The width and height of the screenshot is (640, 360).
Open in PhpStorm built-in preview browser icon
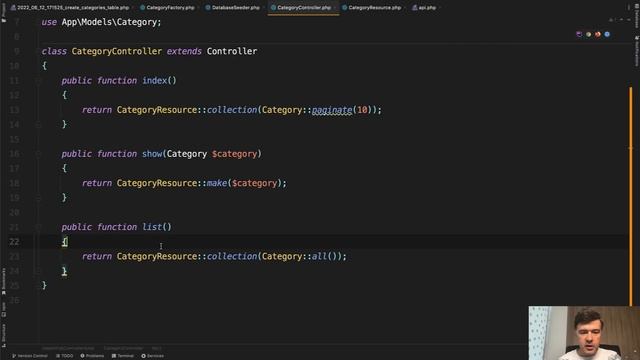(579, 34)
